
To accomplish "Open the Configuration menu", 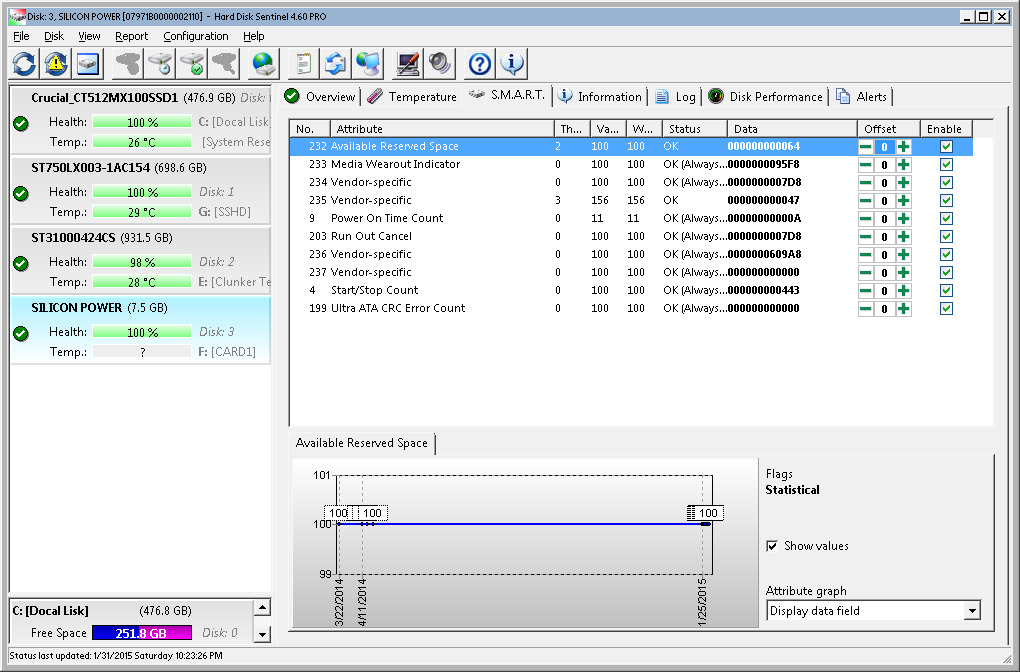I will point(196,36).
